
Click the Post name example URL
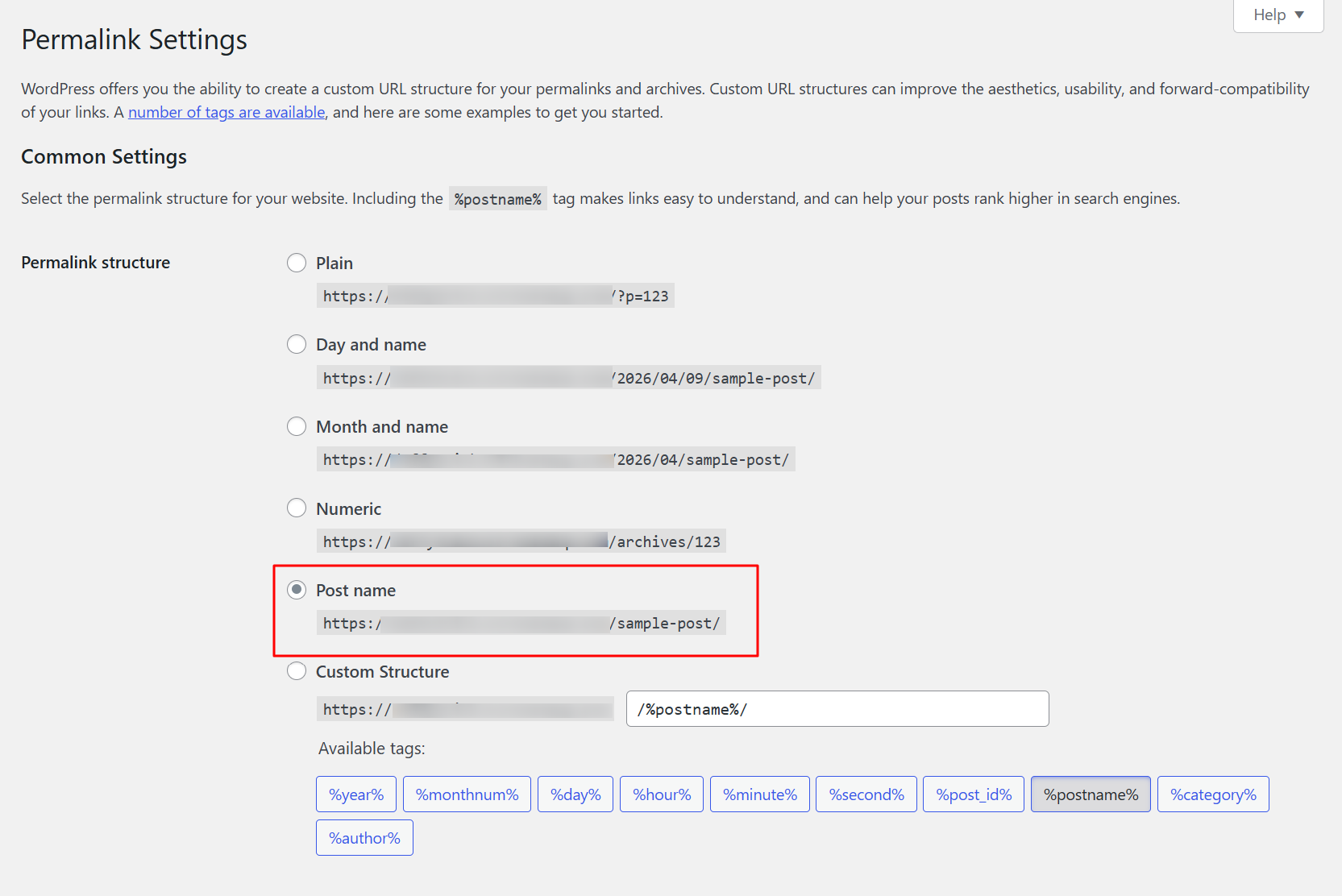pyautogui.click(x=521, y=623)
